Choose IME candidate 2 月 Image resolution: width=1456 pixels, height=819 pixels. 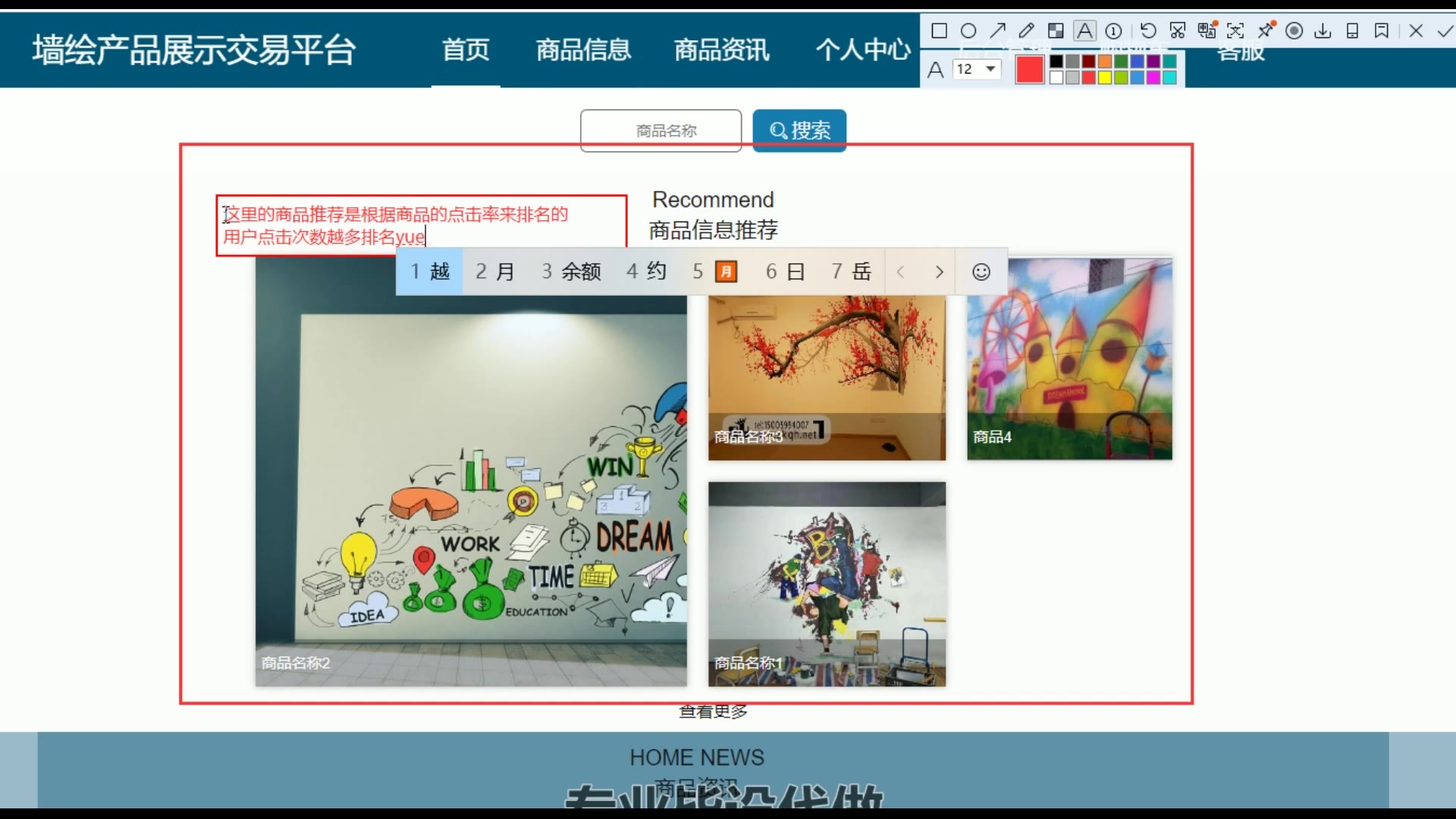click(x=495, y=271)
